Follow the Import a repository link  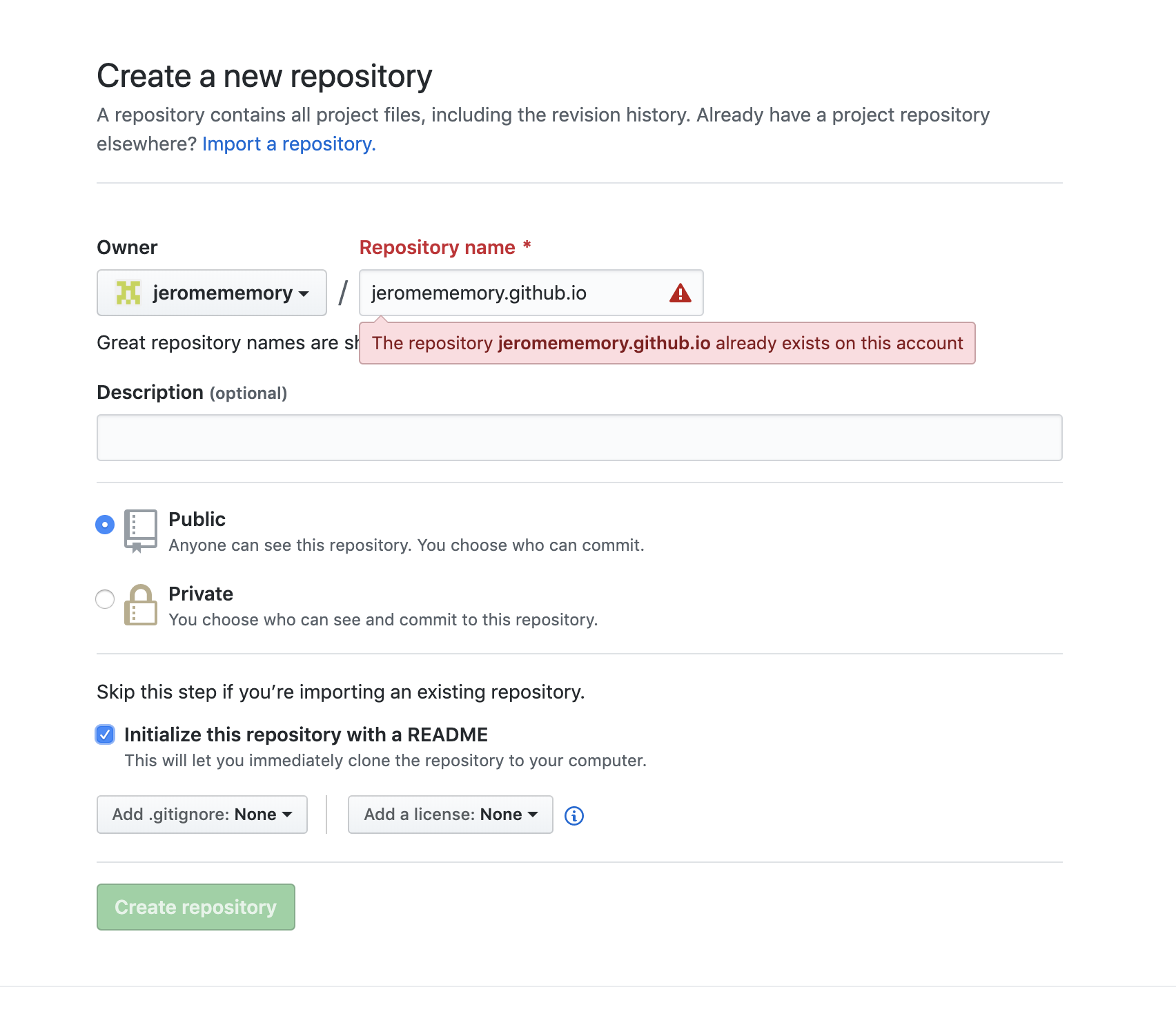coord(288,144)
